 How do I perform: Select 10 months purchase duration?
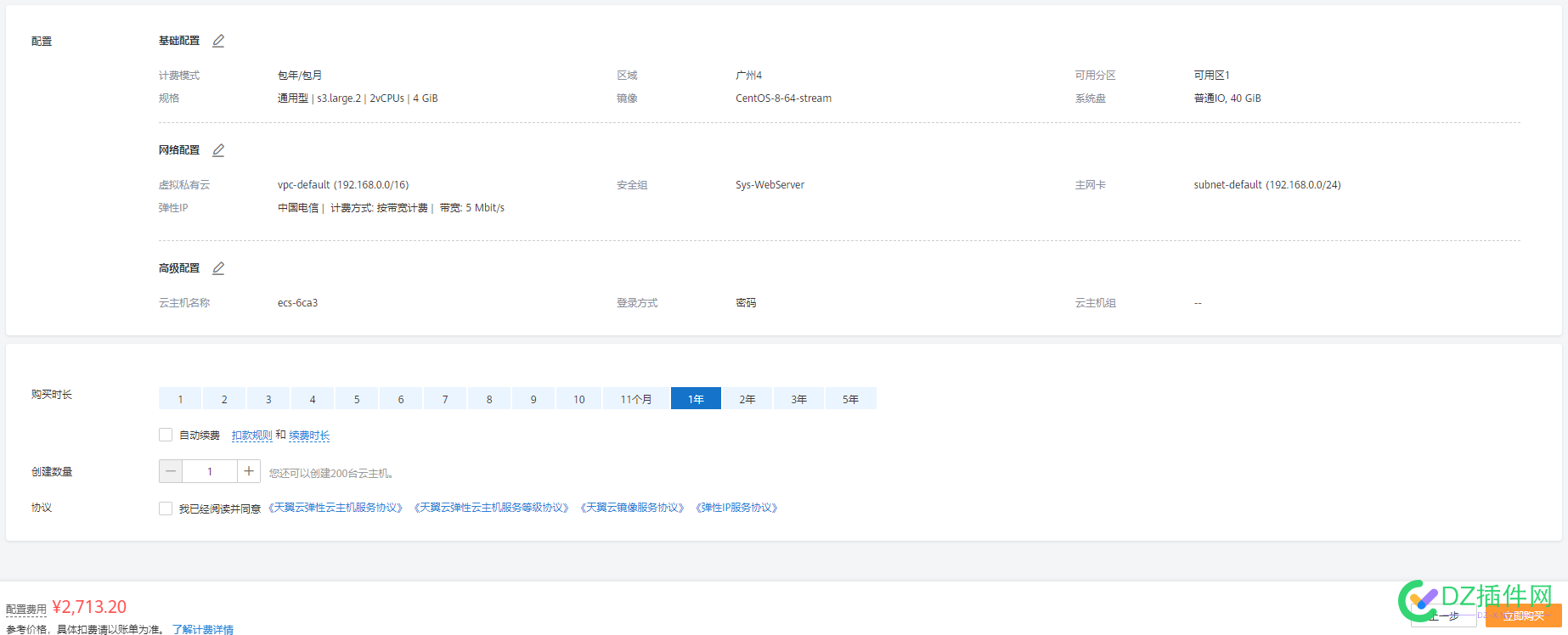pos(578,398)
